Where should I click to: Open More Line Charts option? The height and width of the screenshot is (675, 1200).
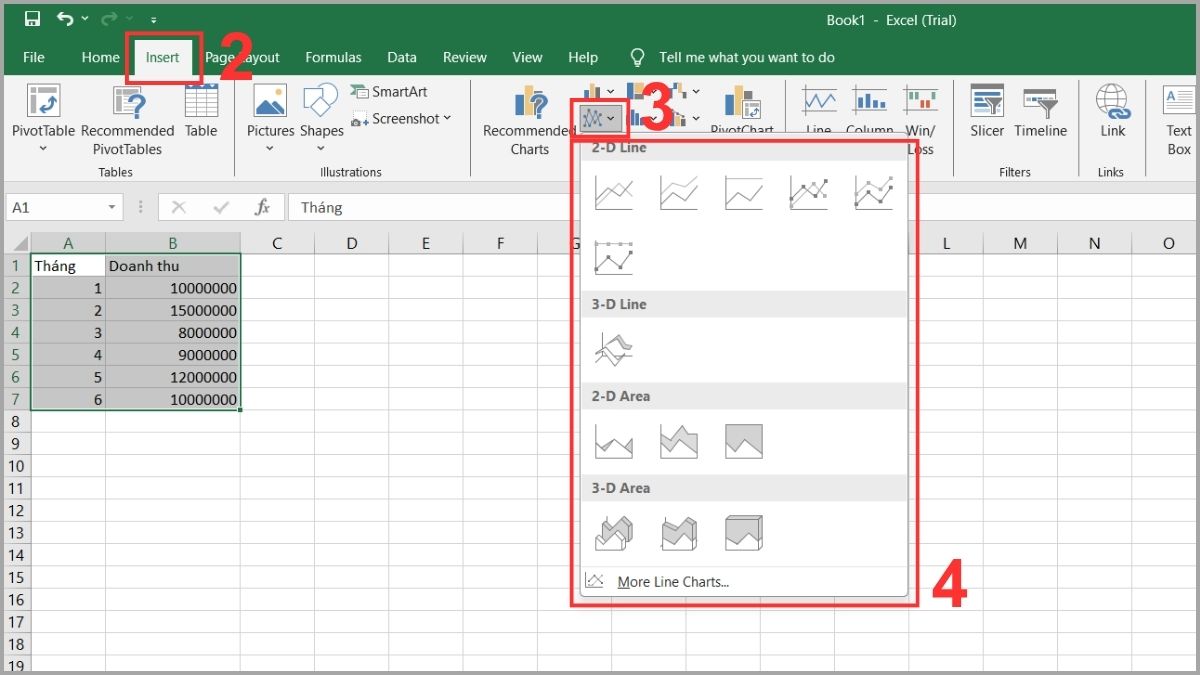pos(672,582)
